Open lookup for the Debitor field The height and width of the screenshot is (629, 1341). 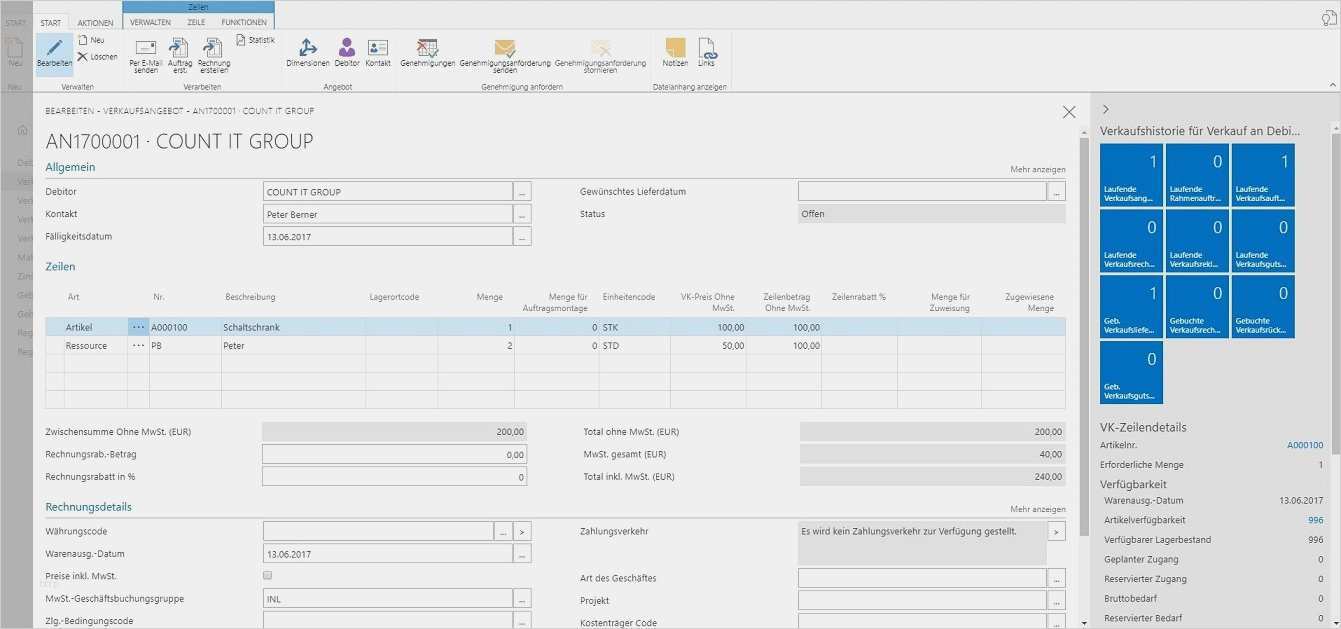coord(522,192)
